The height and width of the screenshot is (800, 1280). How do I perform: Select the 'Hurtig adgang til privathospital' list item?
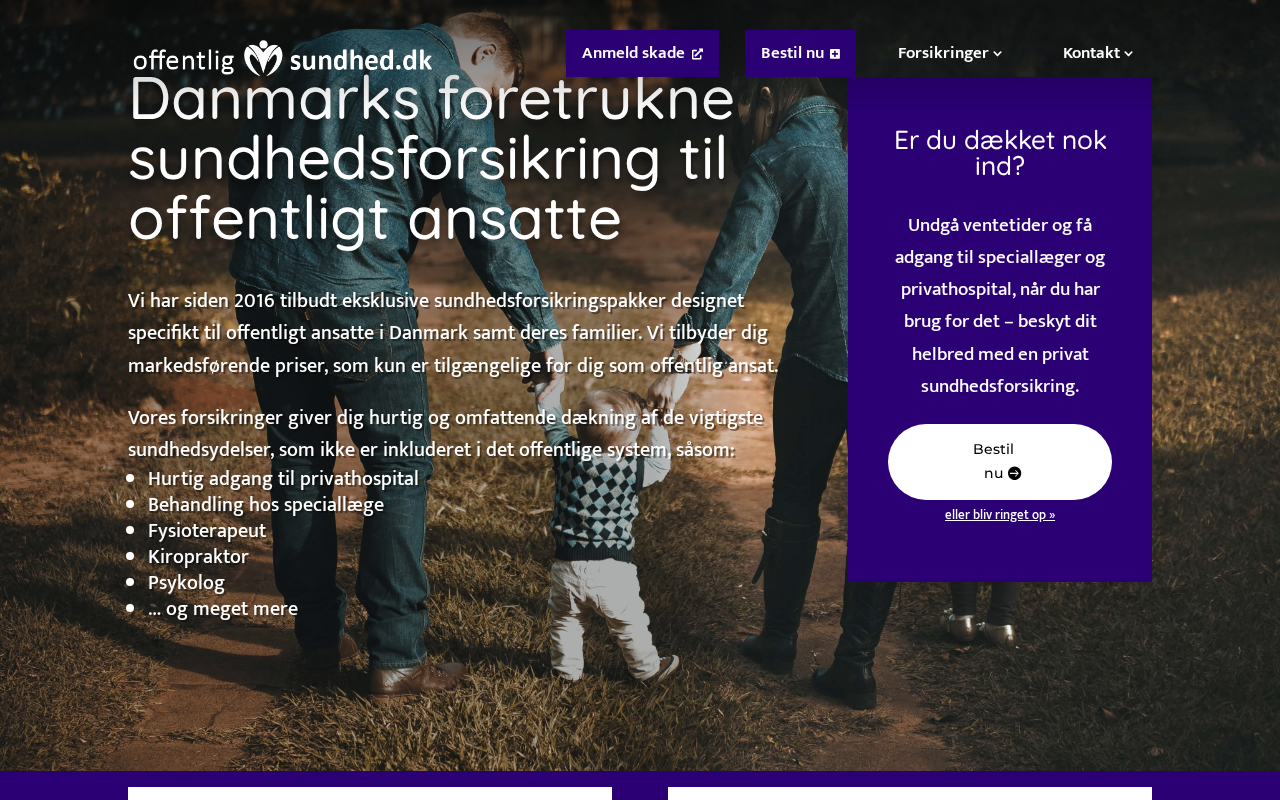[x=283, y=479]
